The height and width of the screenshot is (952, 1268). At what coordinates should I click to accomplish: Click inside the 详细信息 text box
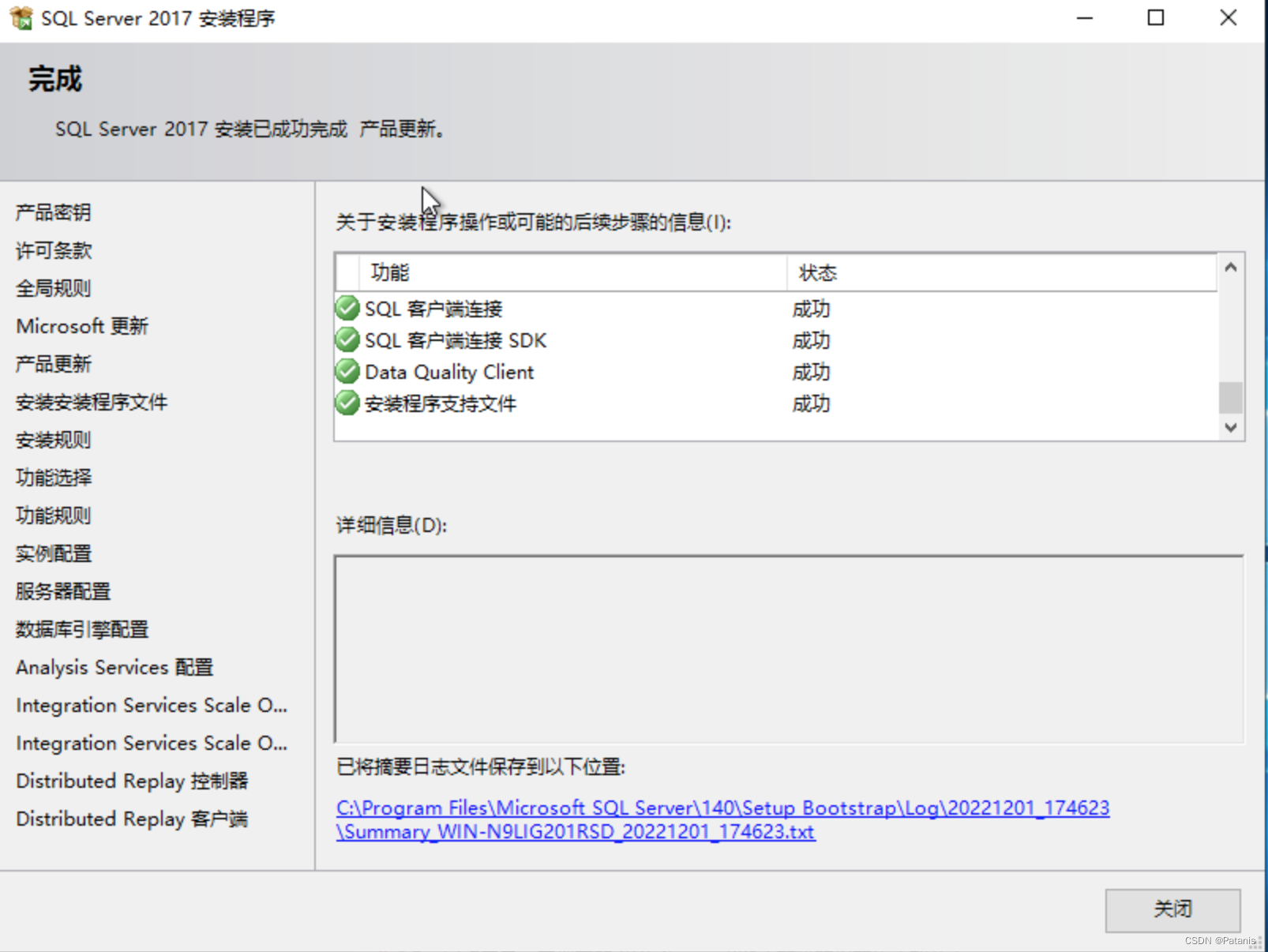(x=789, y=649)
